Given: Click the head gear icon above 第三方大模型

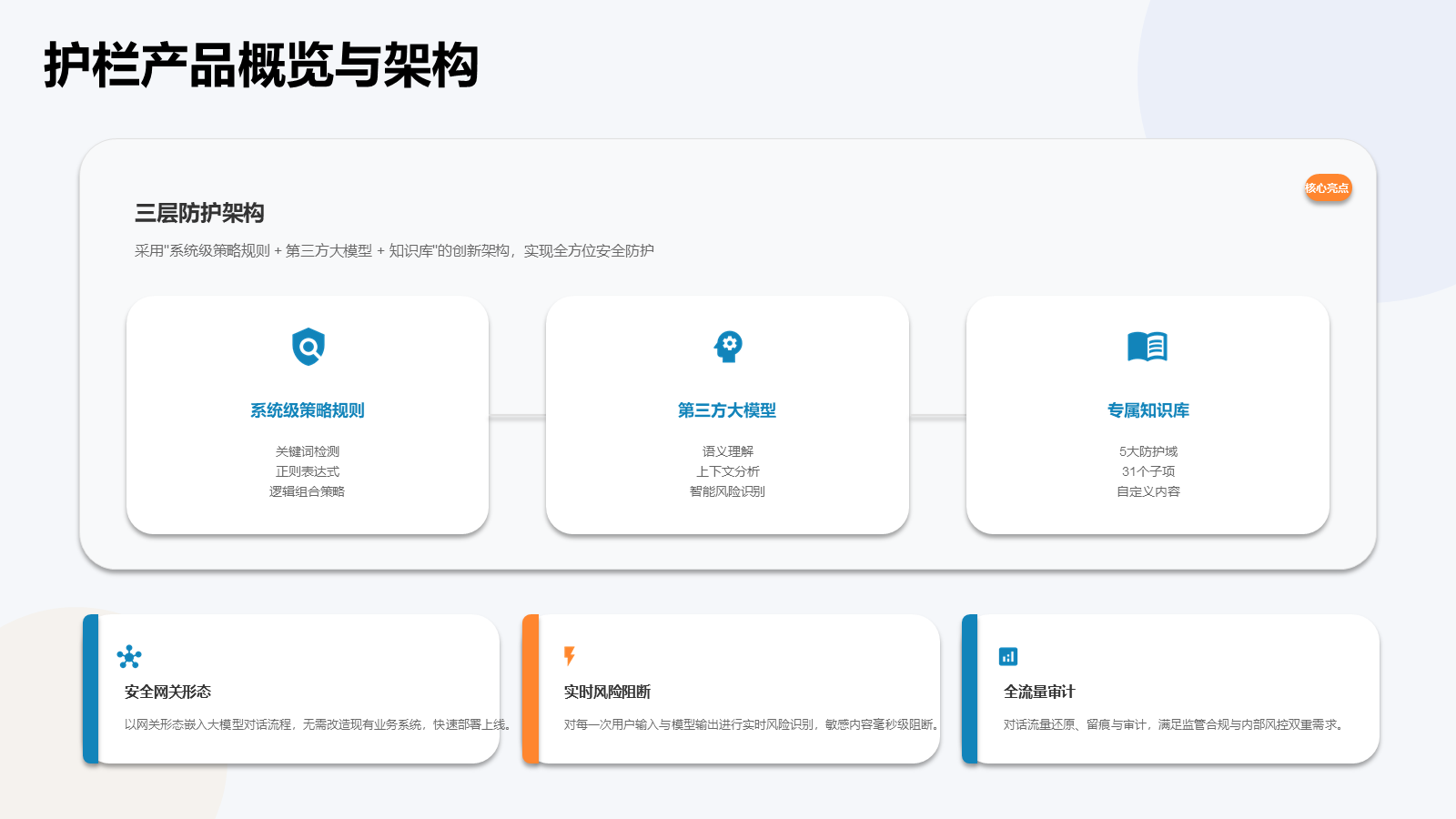Looking at the screenshot, I should (728, 347).
